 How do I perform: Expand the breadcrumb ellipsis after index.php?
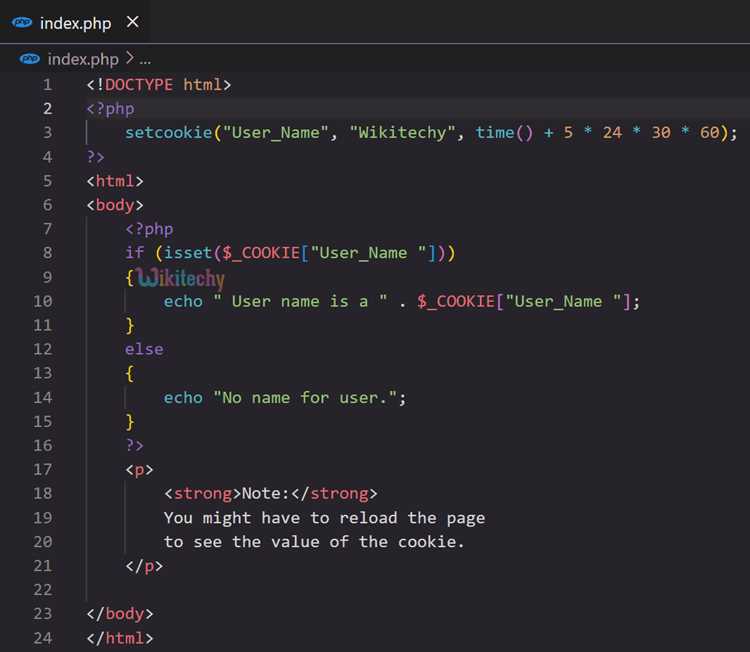click(145, 61)
